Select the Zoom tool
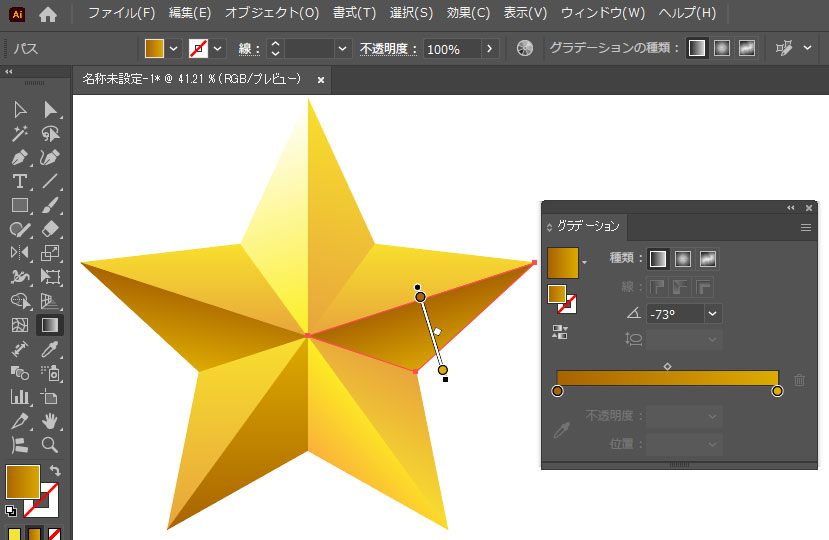Screen dimensions: 829x540 tap(50, 445)
